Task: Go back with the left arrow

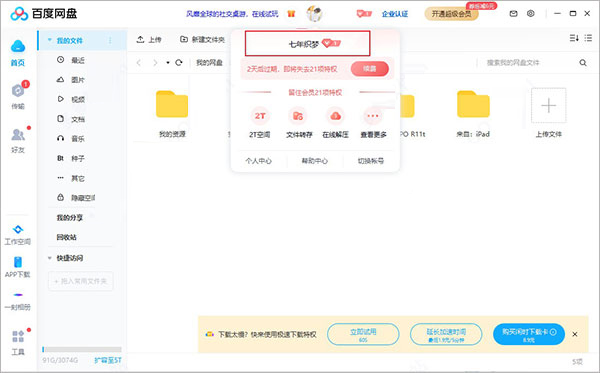Action: pos(139,62)
